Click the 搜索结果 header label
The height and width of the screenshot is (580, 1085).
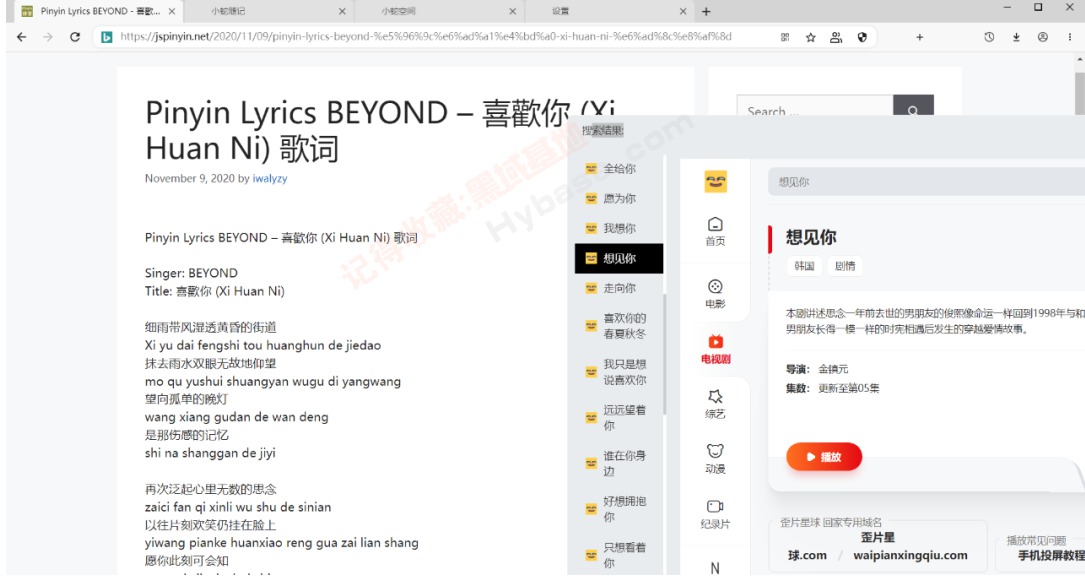click(603, 130)
